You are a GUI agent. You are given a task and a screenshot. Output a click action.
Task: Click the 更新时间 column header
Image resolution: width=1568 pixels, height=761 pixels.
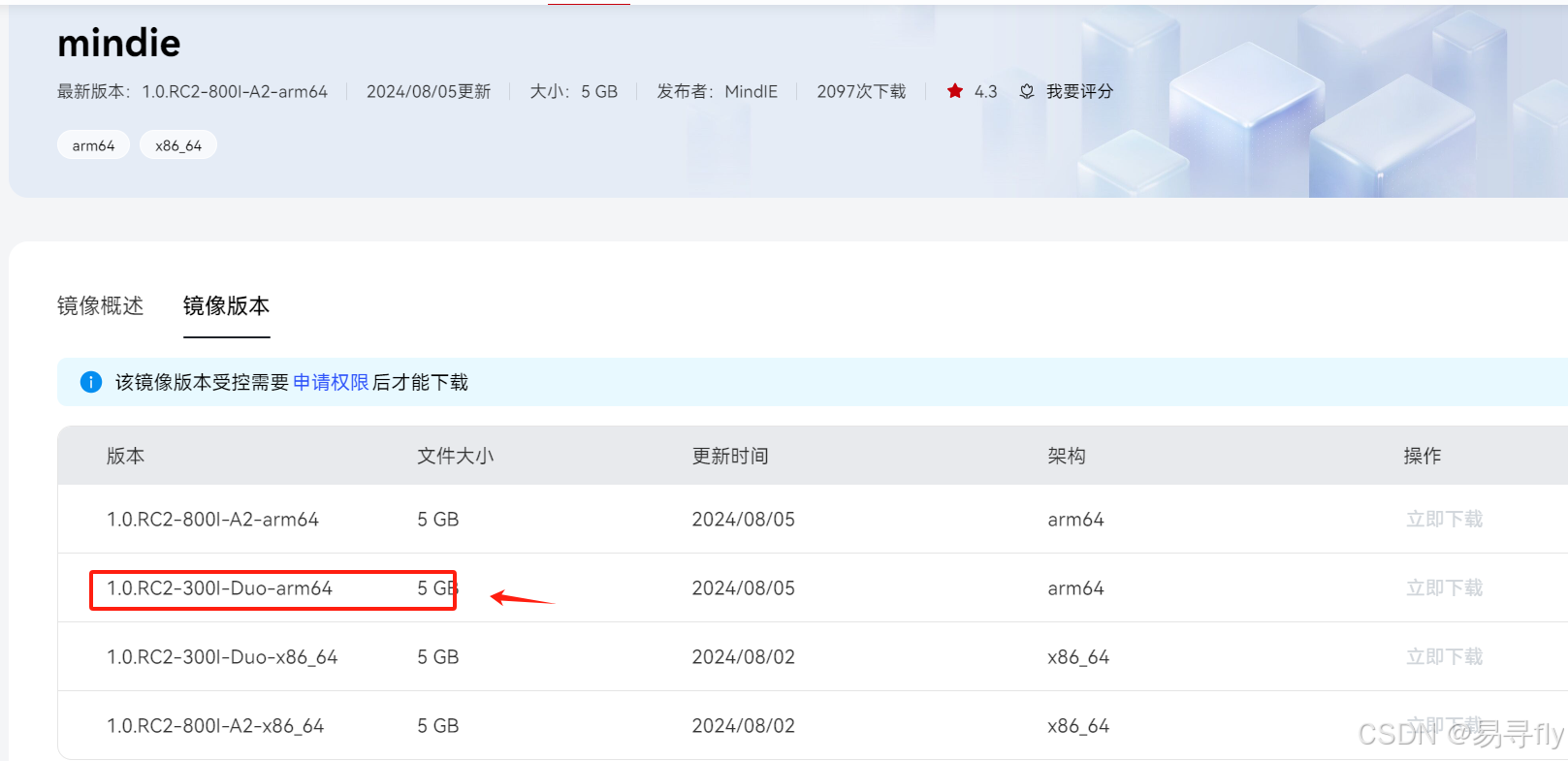(730, 456)
